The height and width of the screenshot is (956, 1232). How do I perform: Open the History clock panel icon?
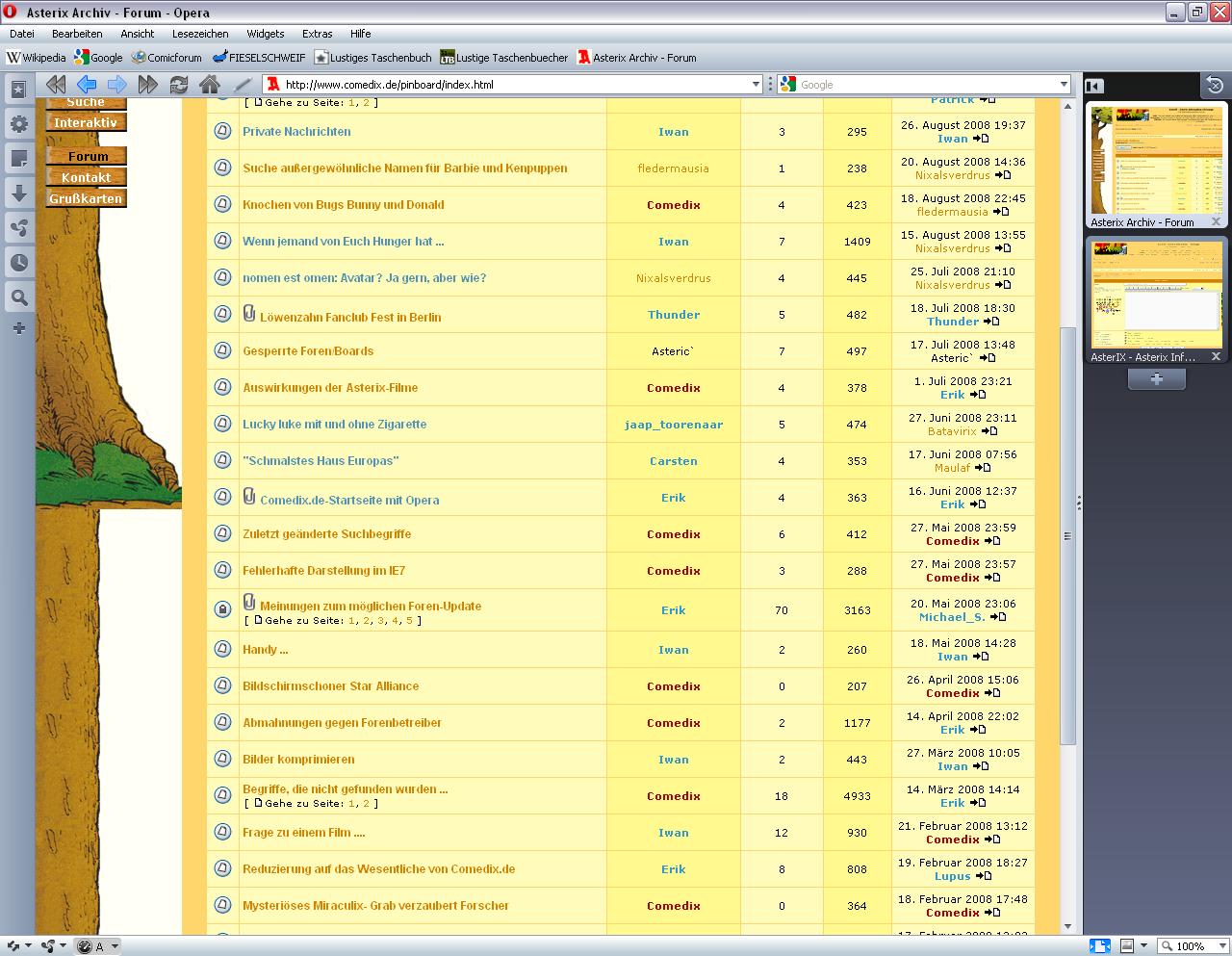point(18,263)
